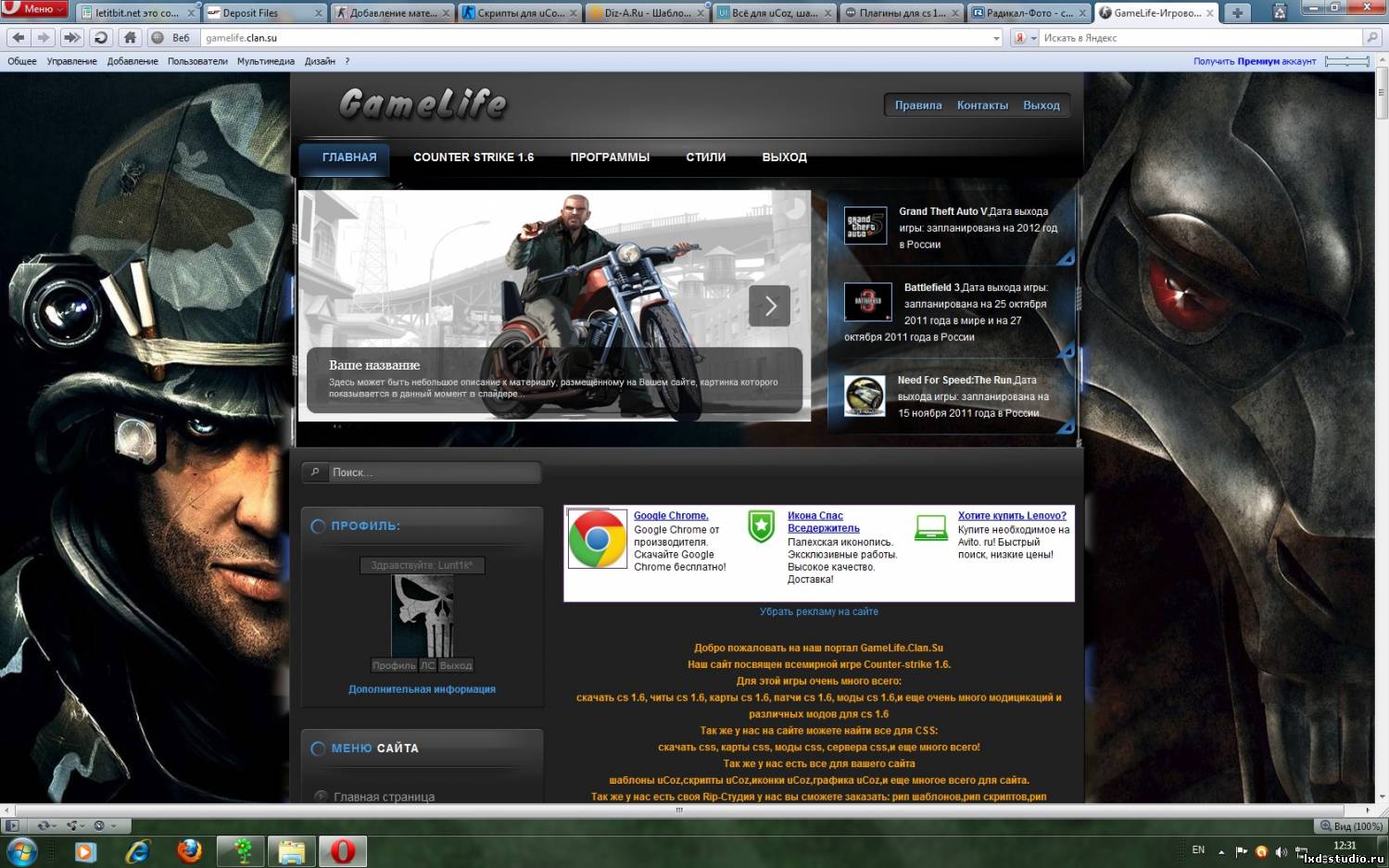The image size is (1389, 868).
Task: Open the Дизайн admin menu
Action: pos(320,61)
